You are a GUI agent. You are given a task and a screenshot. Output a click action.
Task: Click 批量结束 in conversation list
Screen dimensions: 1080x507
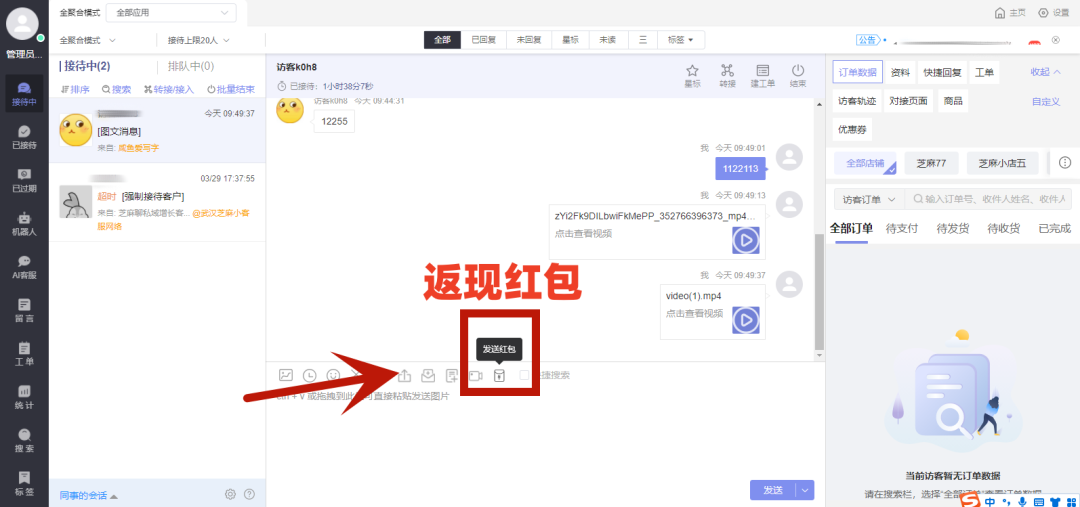coord(231,90)
